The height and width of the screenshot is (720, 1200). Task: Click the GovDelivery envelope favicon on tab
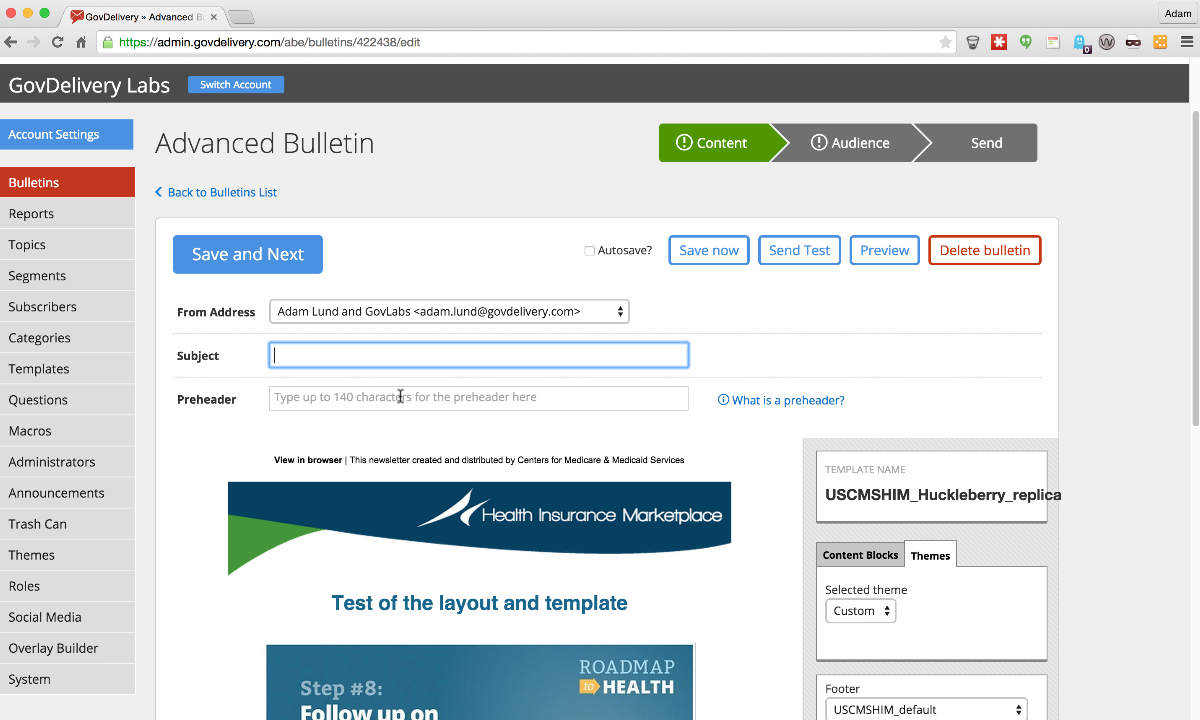coord(77,17)
